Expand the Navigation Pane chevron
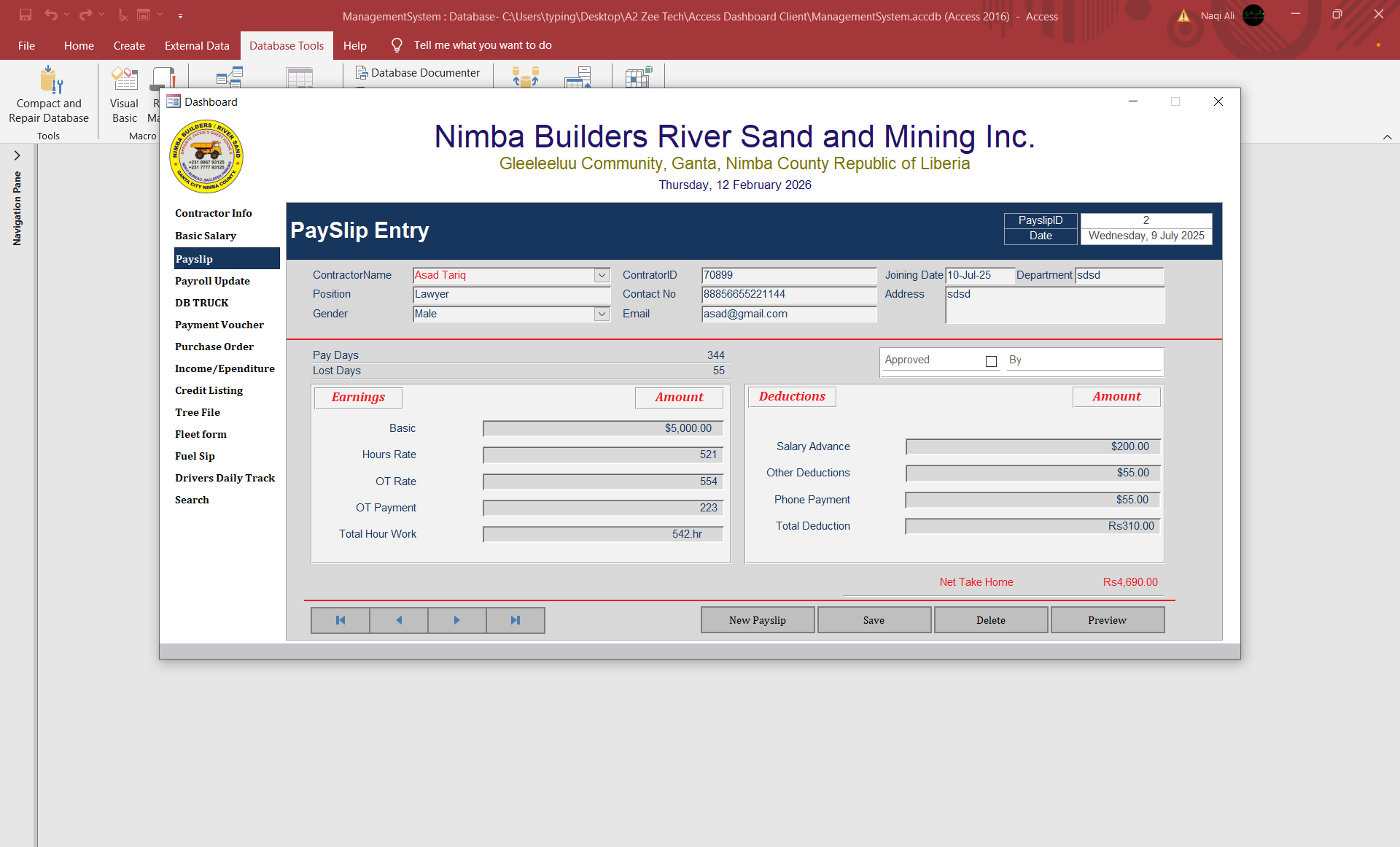The width and height of the screenshot is (1400, 847). pyautogui.click(x=17, y=155)
